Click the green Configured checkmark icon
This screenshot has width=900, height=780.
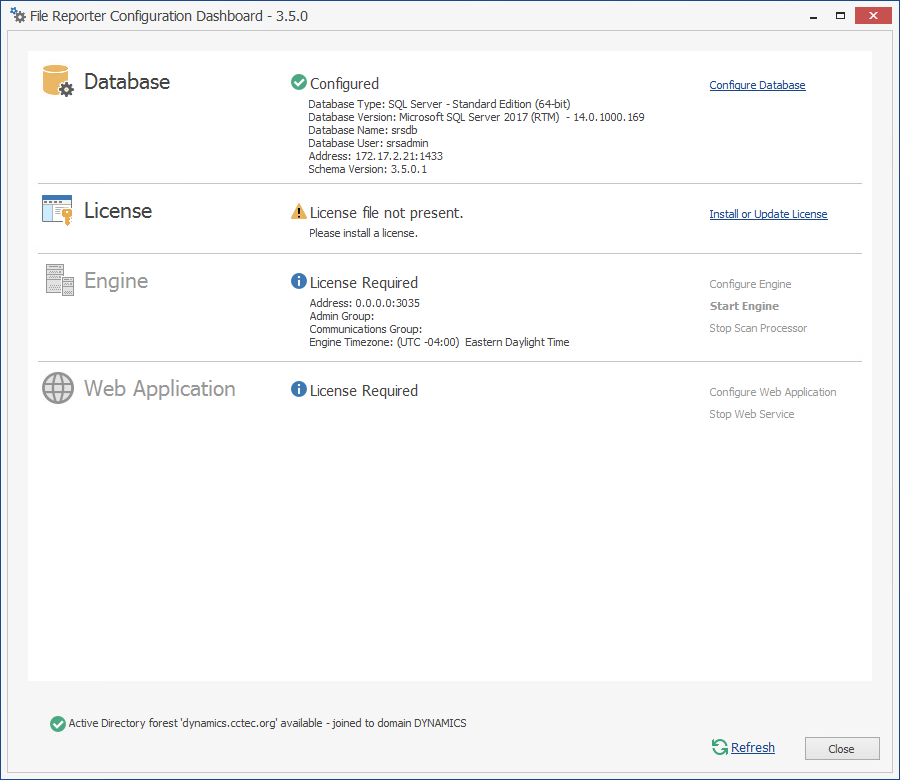(x=298, y=82)
